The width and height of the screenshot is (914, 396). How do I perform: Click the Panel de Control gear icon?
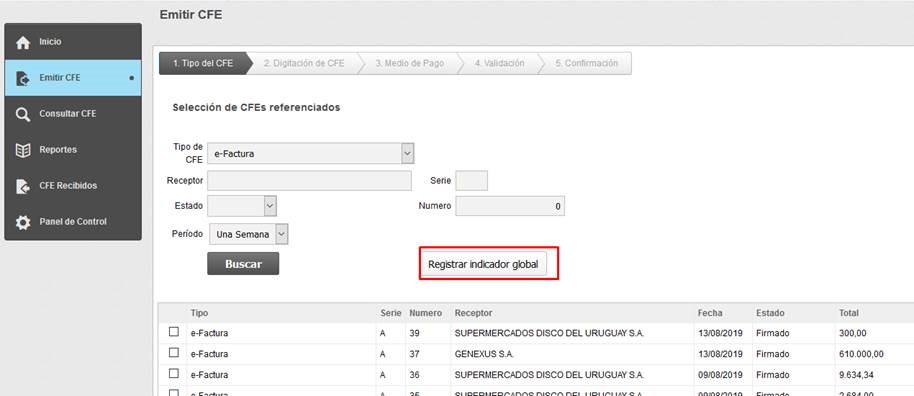pyautogui.click(x=23, y=222)
